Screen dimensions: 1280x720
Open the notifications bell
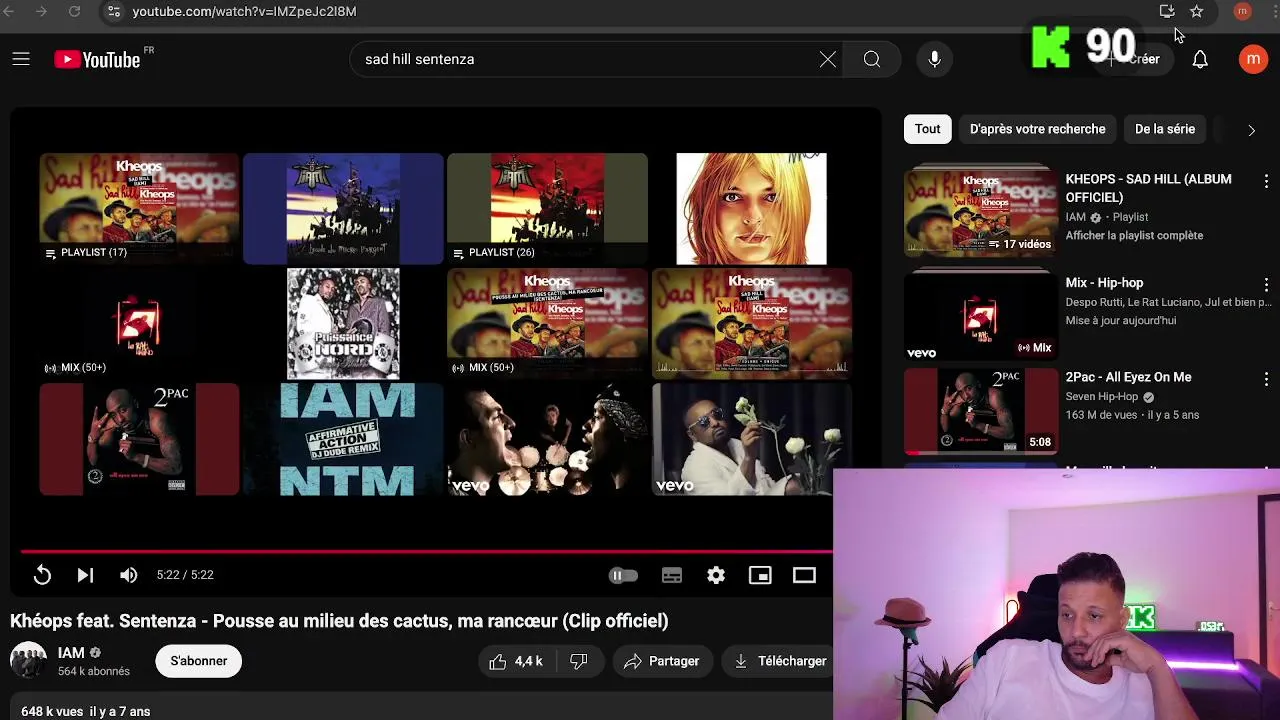(x=1200, y=59)
